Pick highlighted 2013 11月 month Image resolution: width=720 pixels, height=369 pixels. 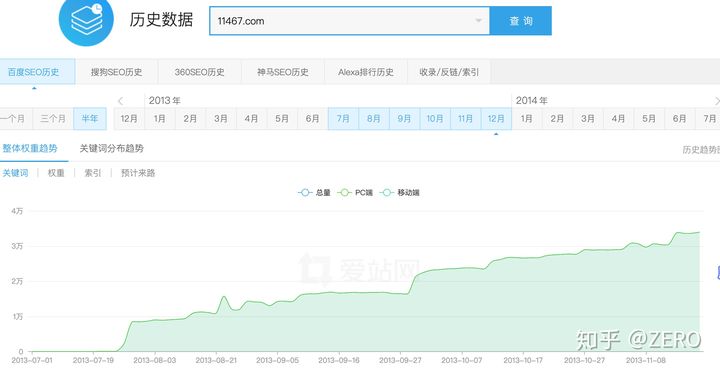465,119
